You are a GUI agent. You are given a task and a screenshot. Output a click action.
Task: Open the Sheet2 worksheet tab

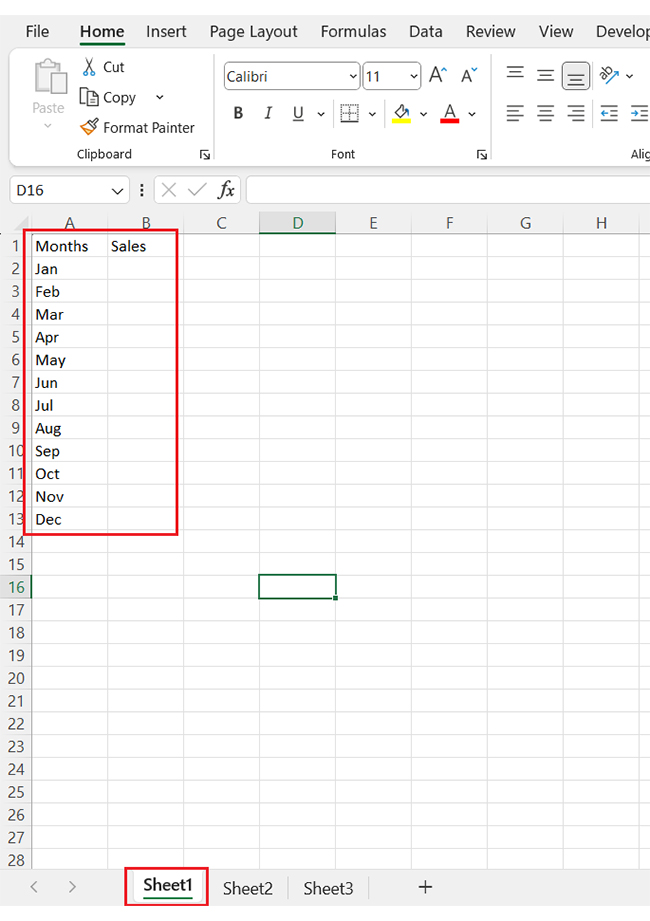click(x=248, y=888)
